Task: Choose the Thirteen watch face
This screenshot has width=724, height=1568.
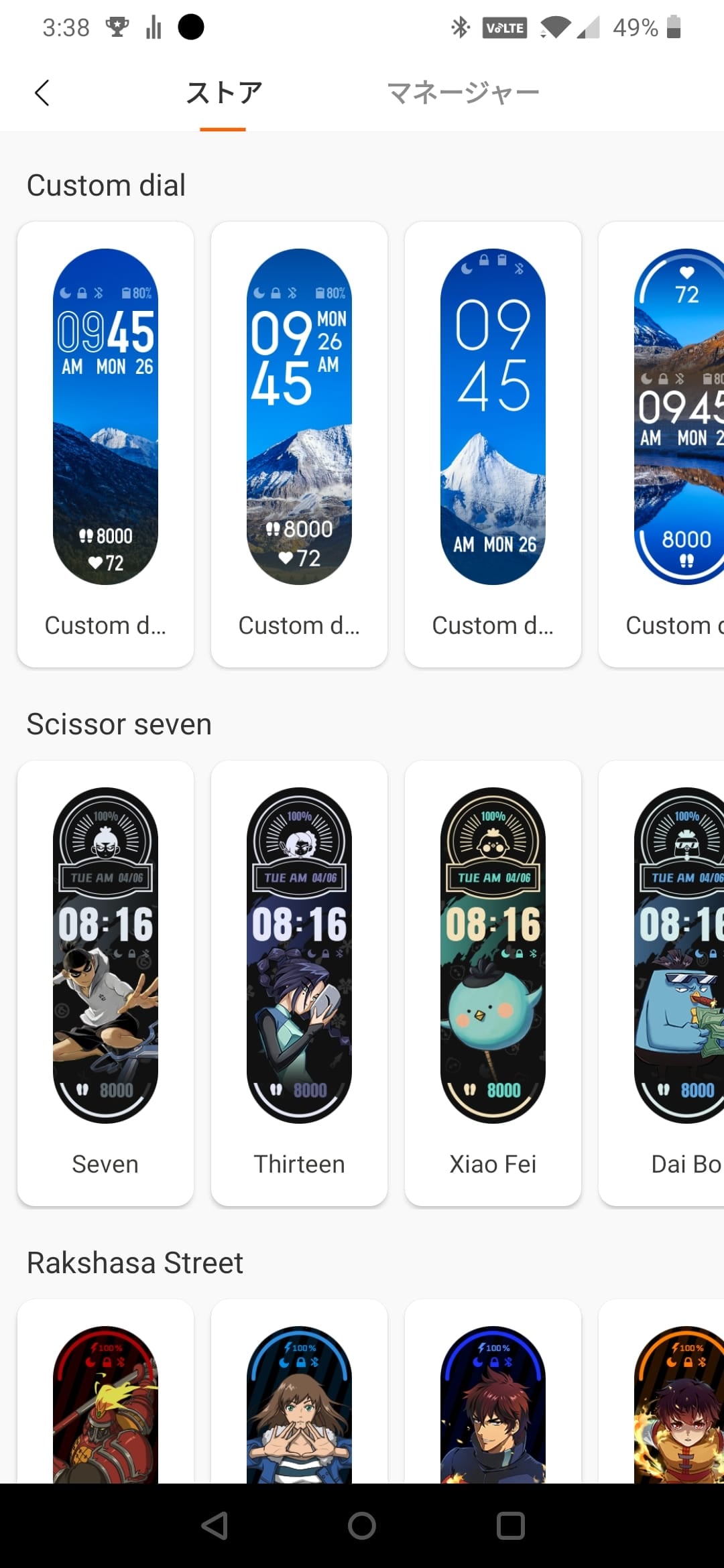Action: 299,983
